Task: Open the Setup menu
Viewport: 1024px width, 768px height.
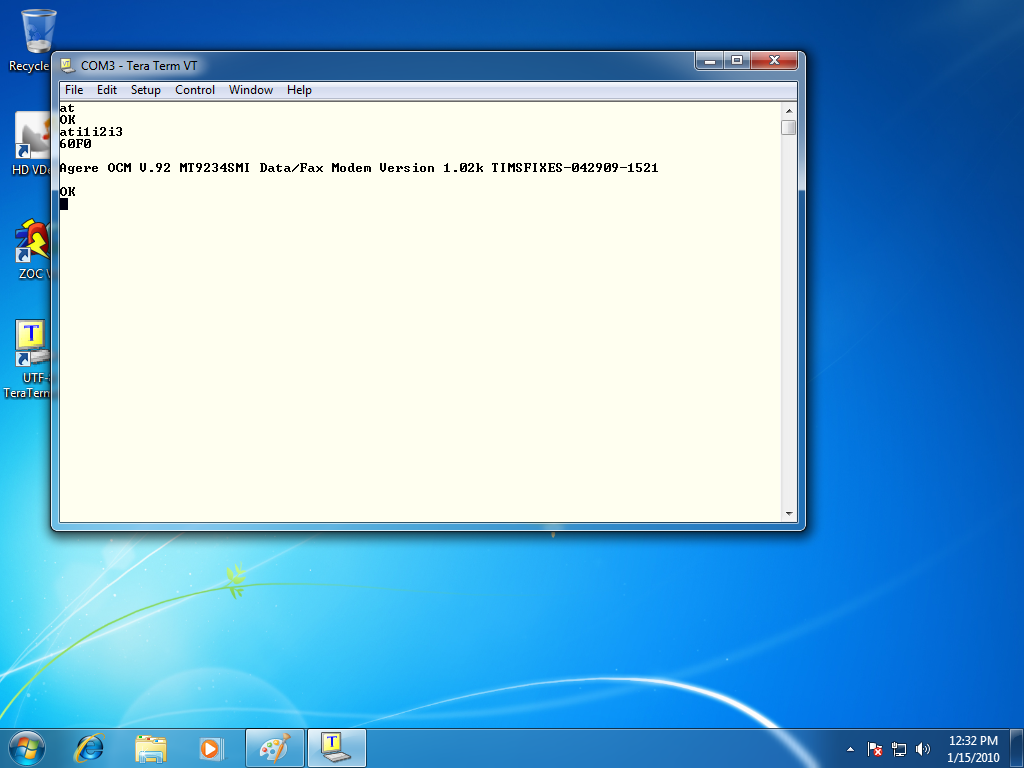Action: pos(146,90)
